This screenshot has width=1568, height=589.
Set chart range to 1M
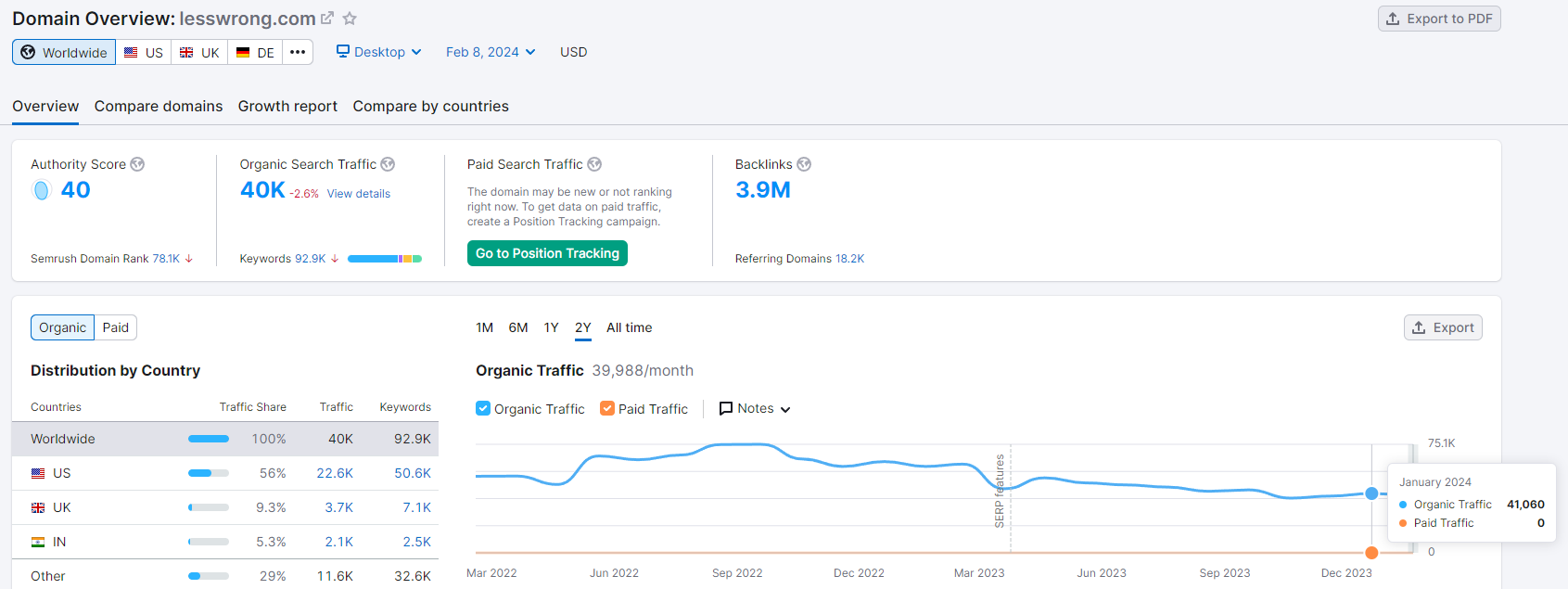484,327
